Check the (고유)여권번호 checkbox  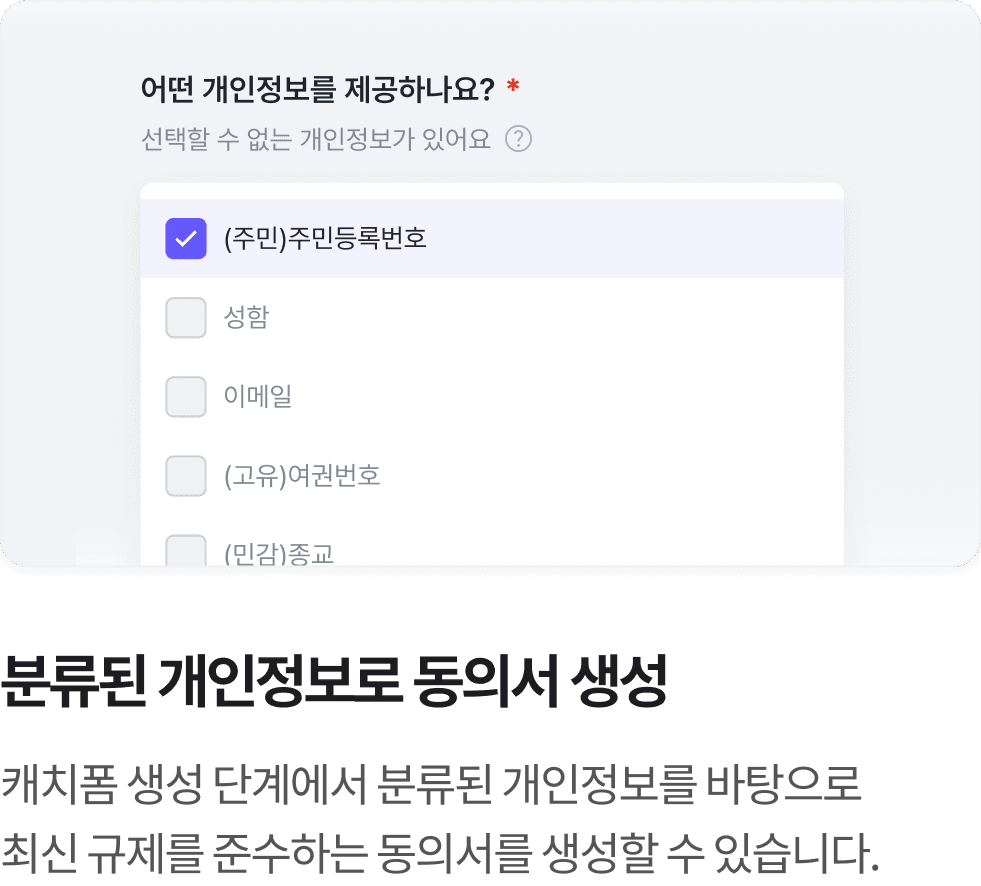tap(186, 476)
